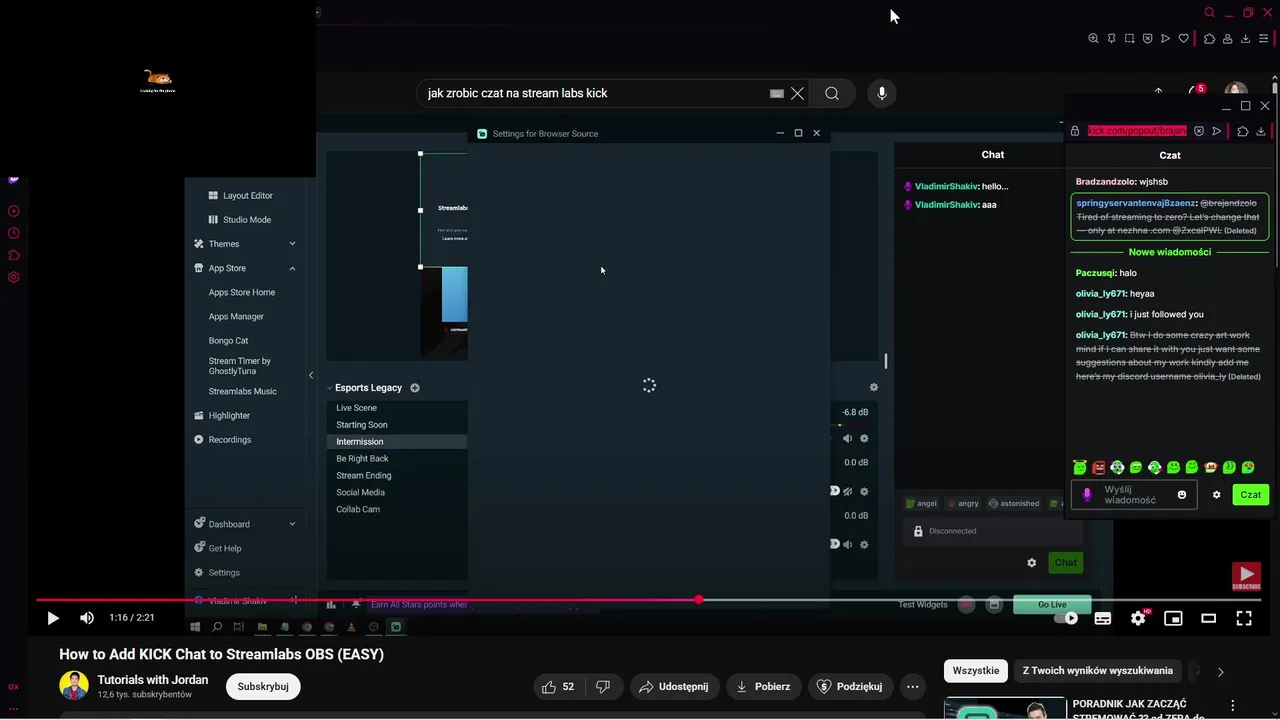Open the on-screen keyboard in search
Image resolution: width=1280 pixels, height=720 pixels.
click(x=776, y=93)
